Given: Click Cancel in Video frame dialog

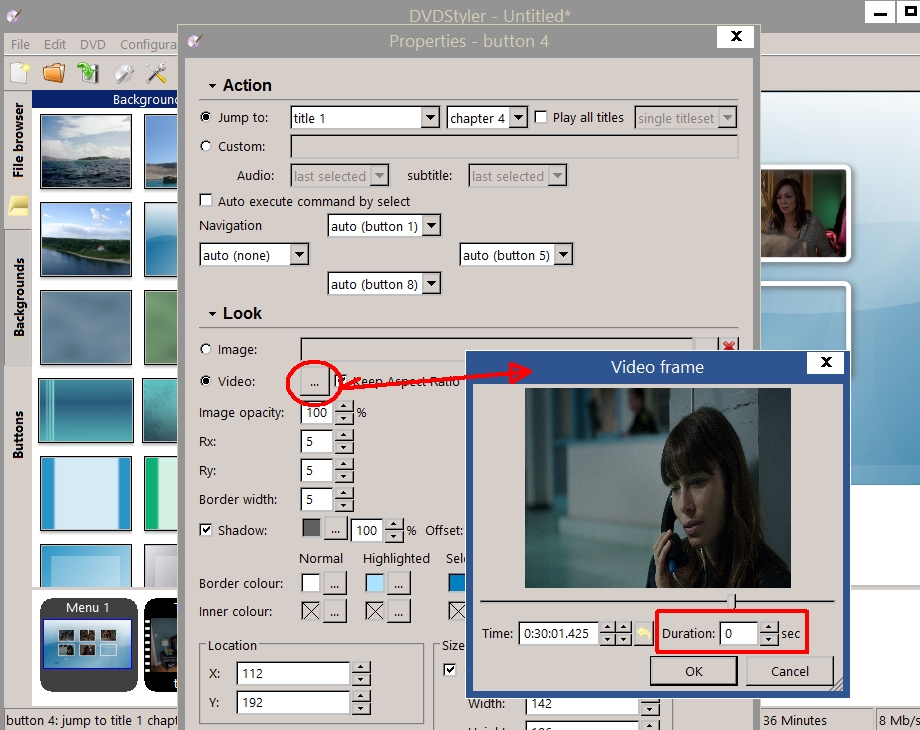Looking at the screenshot, I should [x=790, y=671].
